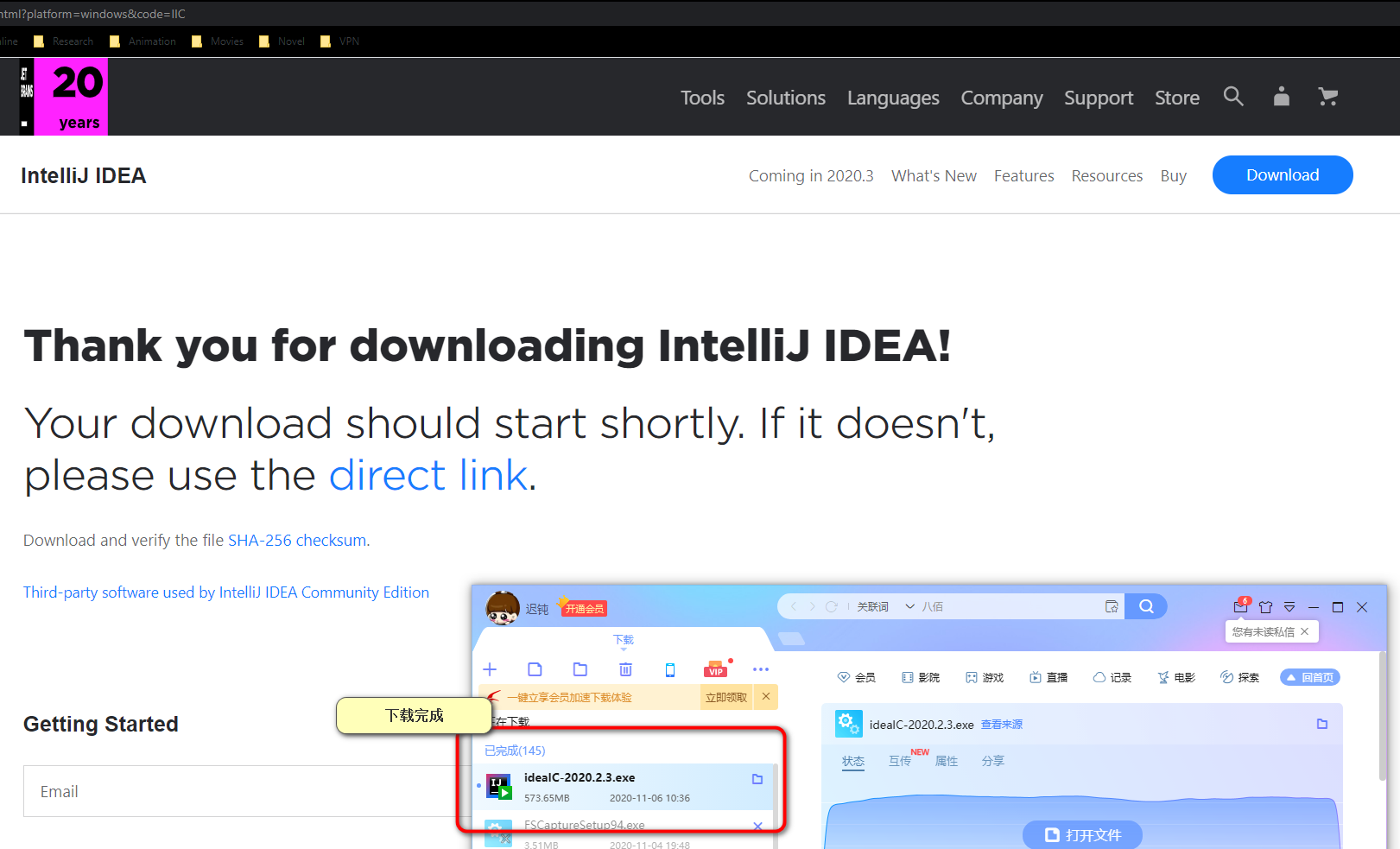1400x849 pixels.
Task: Click forward arrow in Xunlei browser bar
Action: [812, 606]
